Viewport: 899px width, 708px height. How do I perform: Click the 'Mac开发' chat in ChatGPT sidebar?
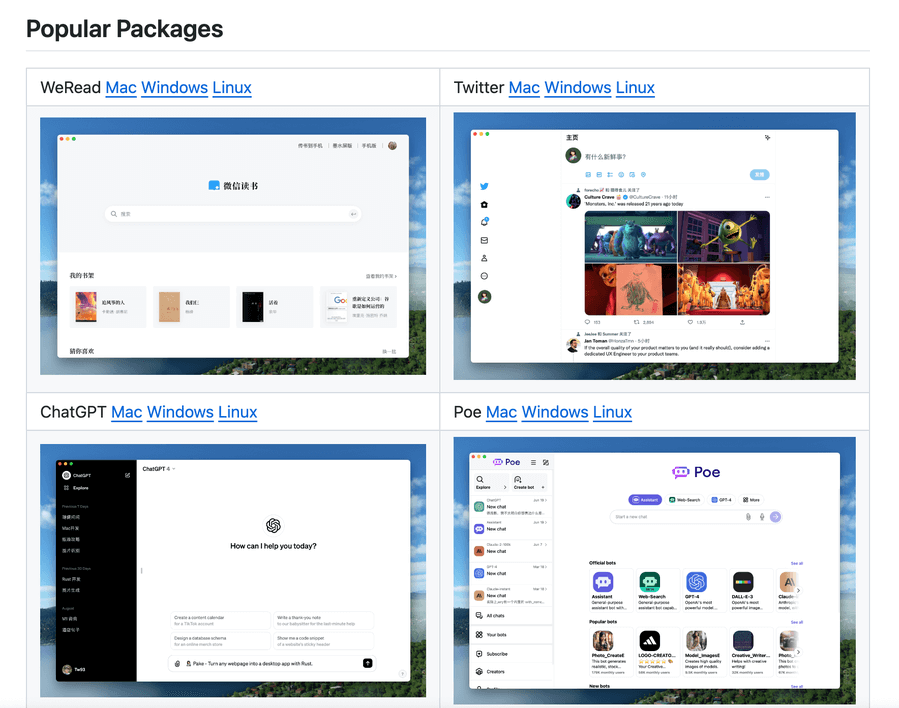click(x=71, y=528)
